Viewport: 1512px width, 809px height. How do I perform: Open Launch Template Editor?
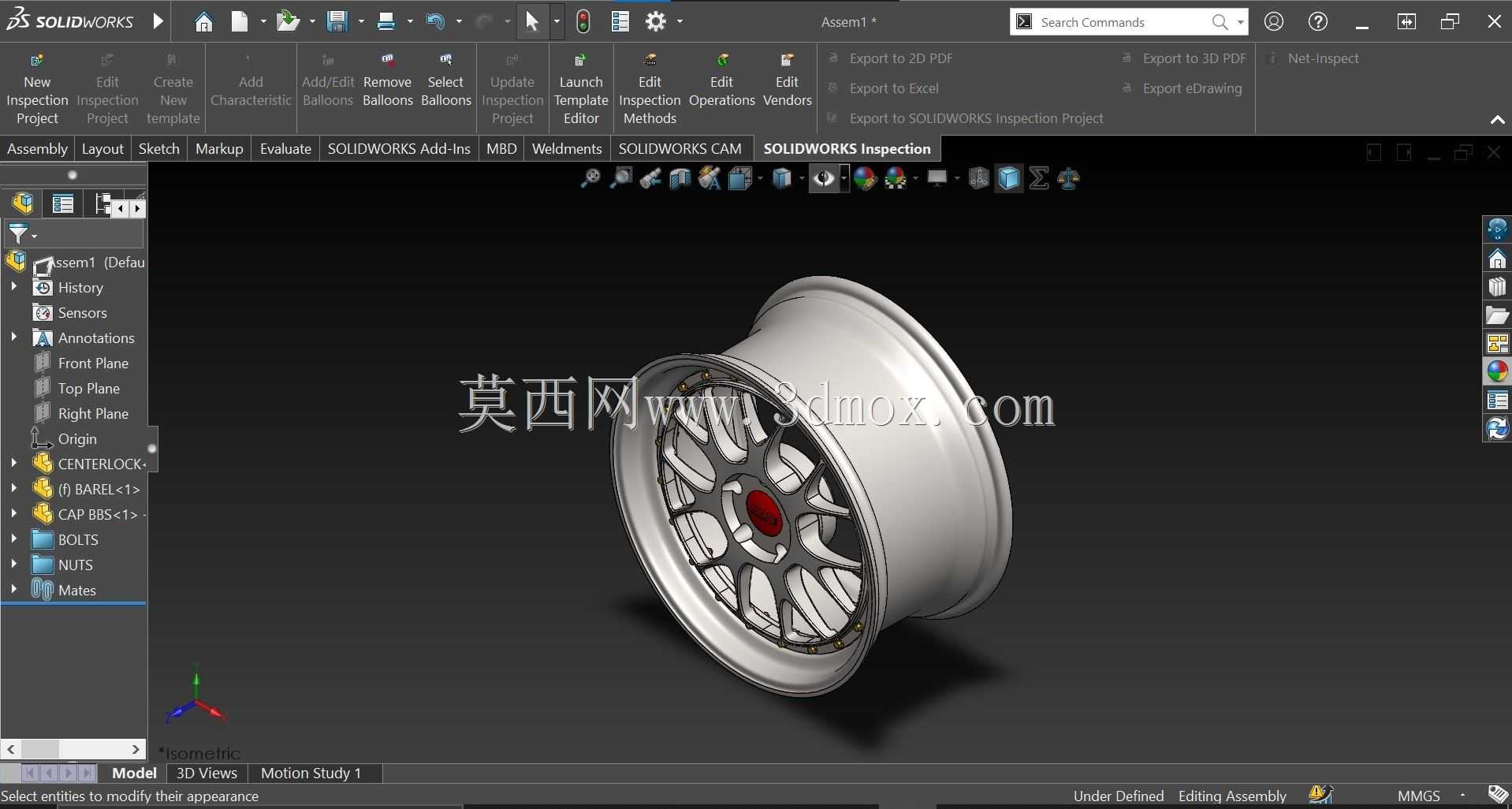581,89
